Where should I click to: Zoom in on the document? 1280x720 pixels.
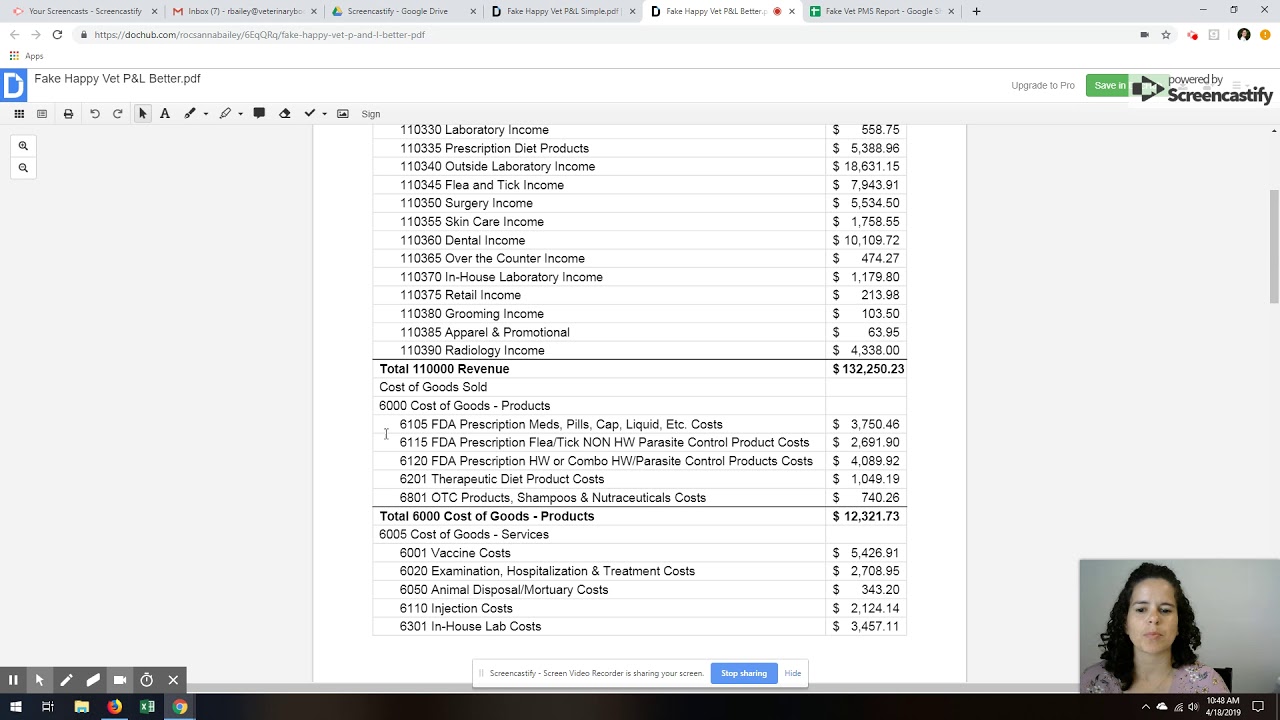[23, 146]
